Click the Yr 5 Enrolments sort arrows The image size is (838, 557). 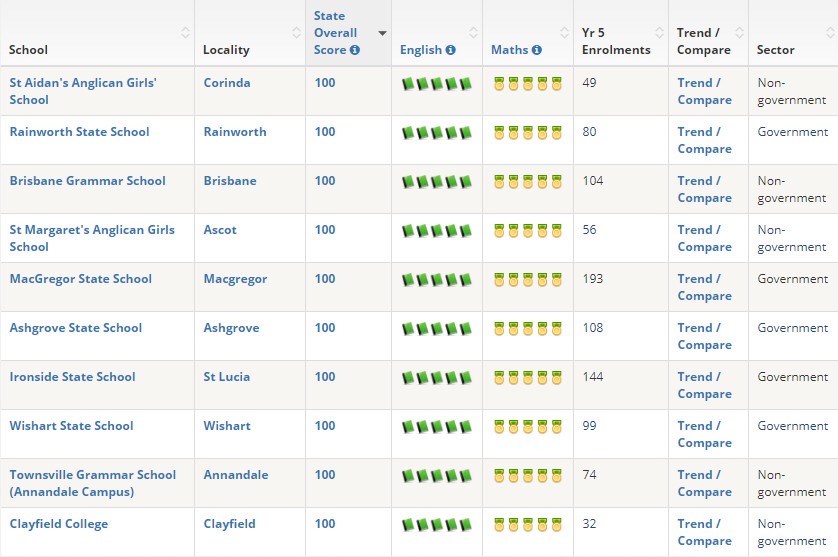coord(659,33)
